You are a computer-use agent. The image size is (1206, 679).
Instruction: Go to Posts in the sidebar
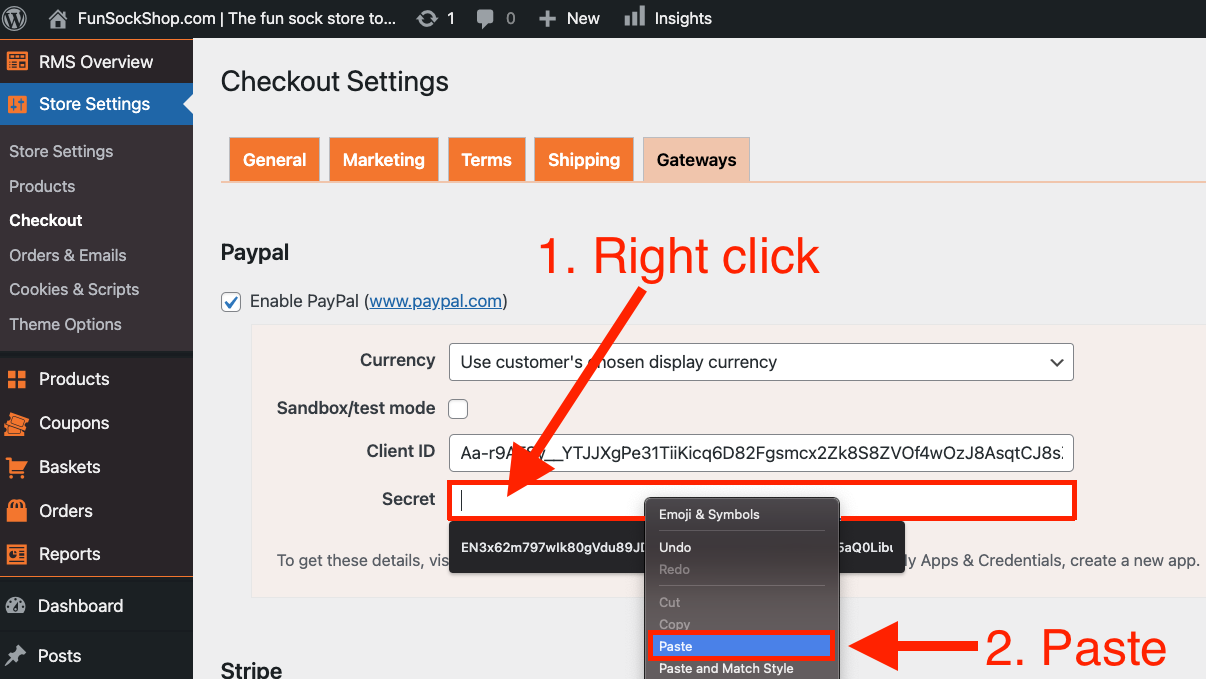coord(60,656)
